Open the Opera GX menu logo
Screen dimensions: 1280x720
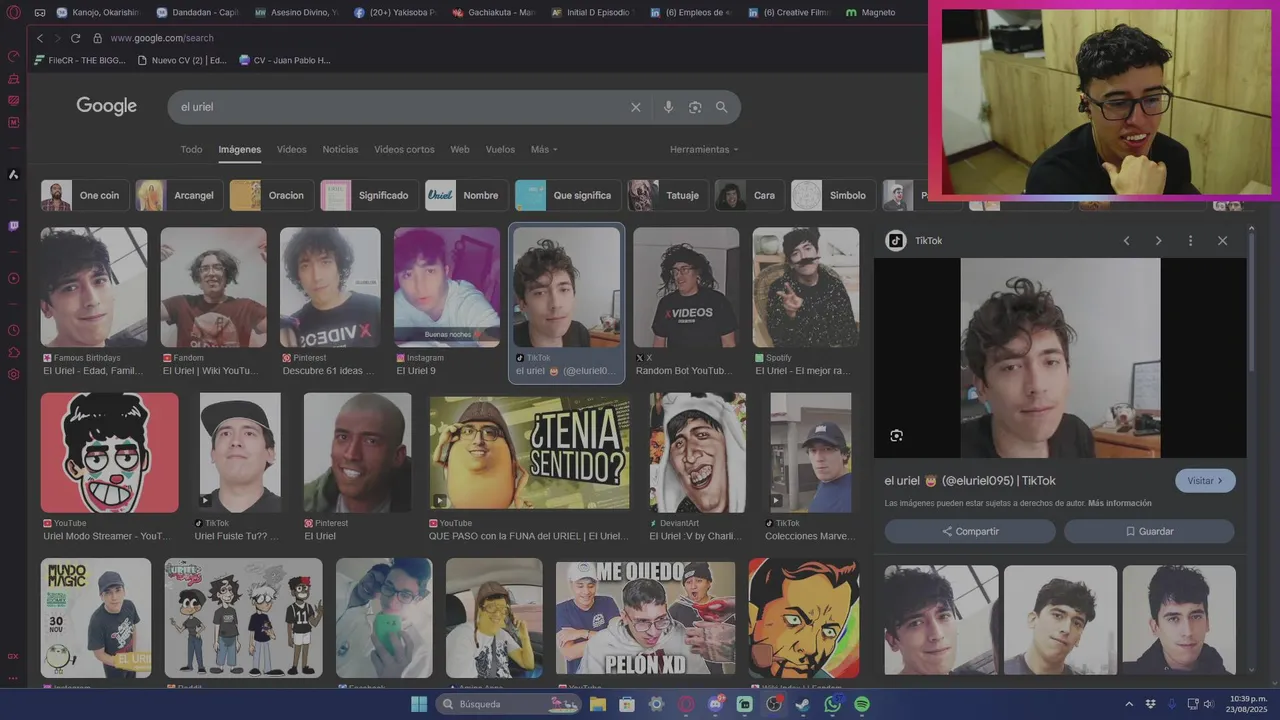pos(12,12)
